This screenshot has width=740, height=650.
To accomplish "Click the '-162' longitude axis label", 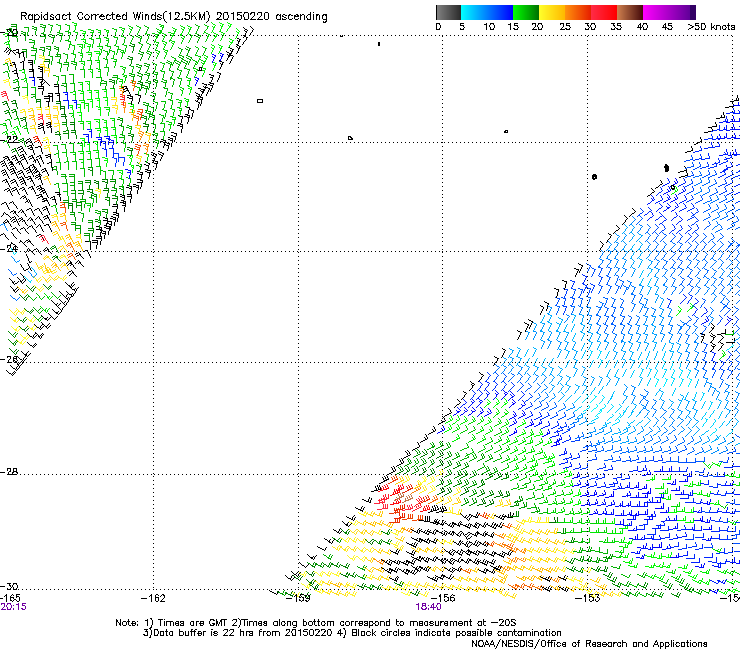I will pyautogui.click(x=153, y=598).
